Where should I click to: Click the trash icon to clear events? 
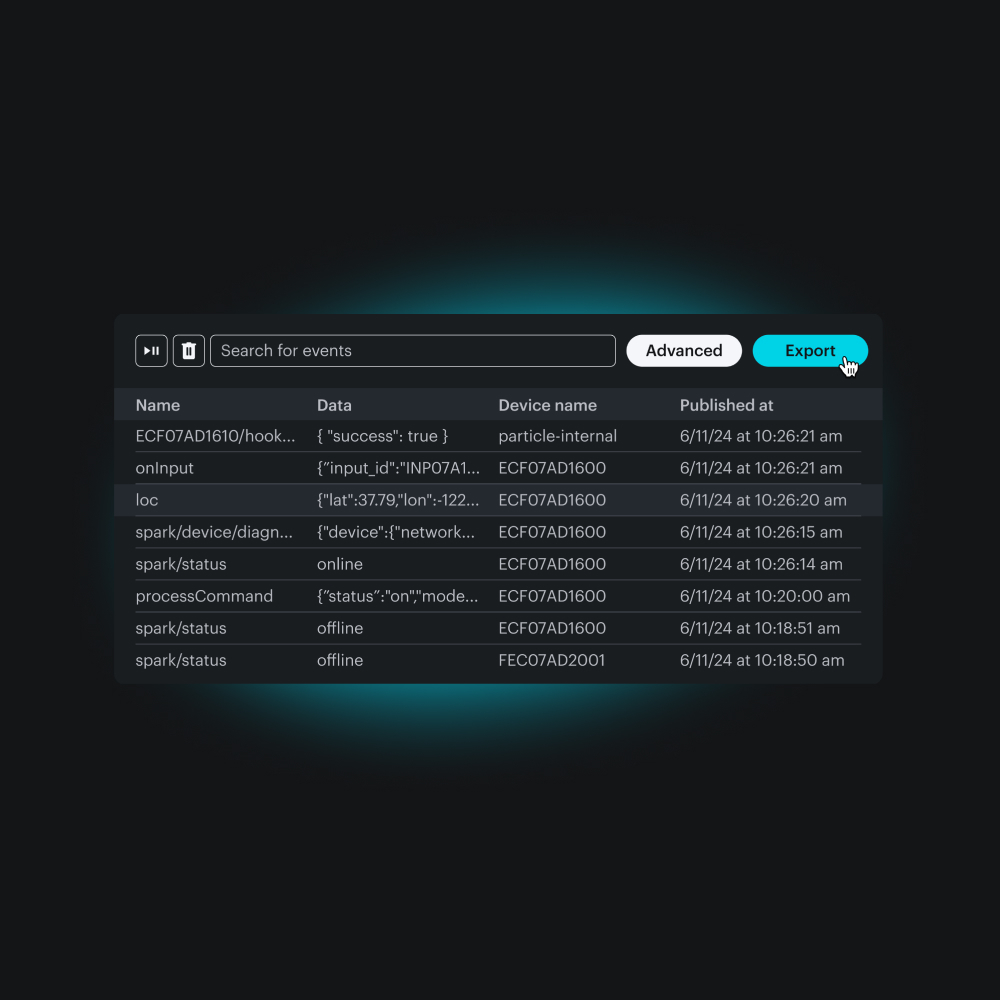pyautogui.click(x=188, y=350)
